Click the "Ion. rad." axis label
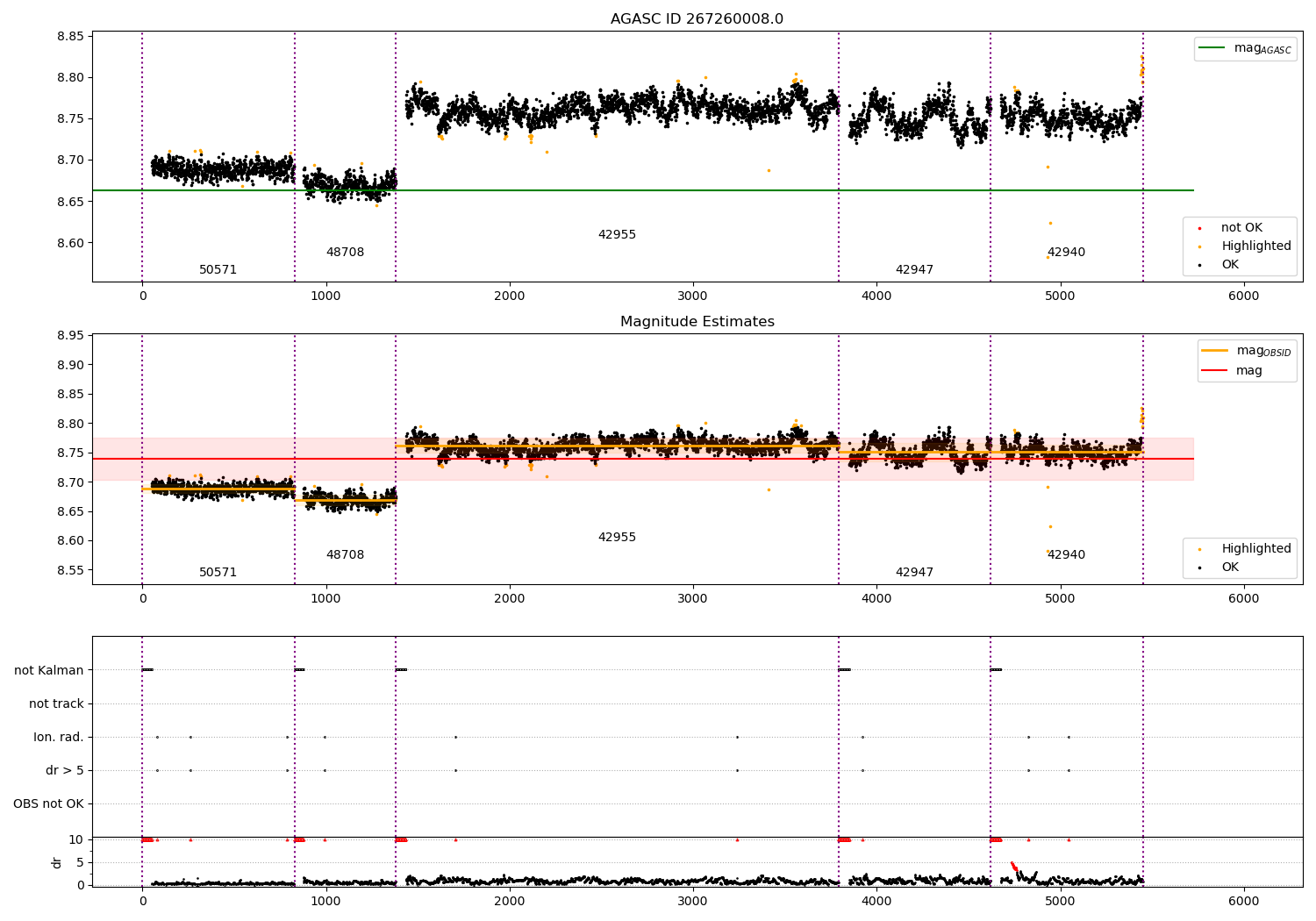The width and height of the screenshot is (1316, 921). coord(59,738)
